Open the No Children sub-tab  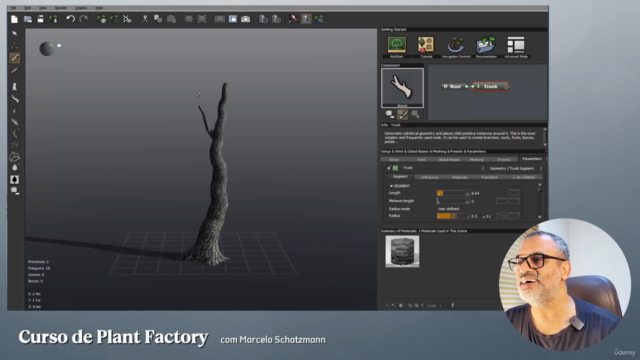[523, 177]
